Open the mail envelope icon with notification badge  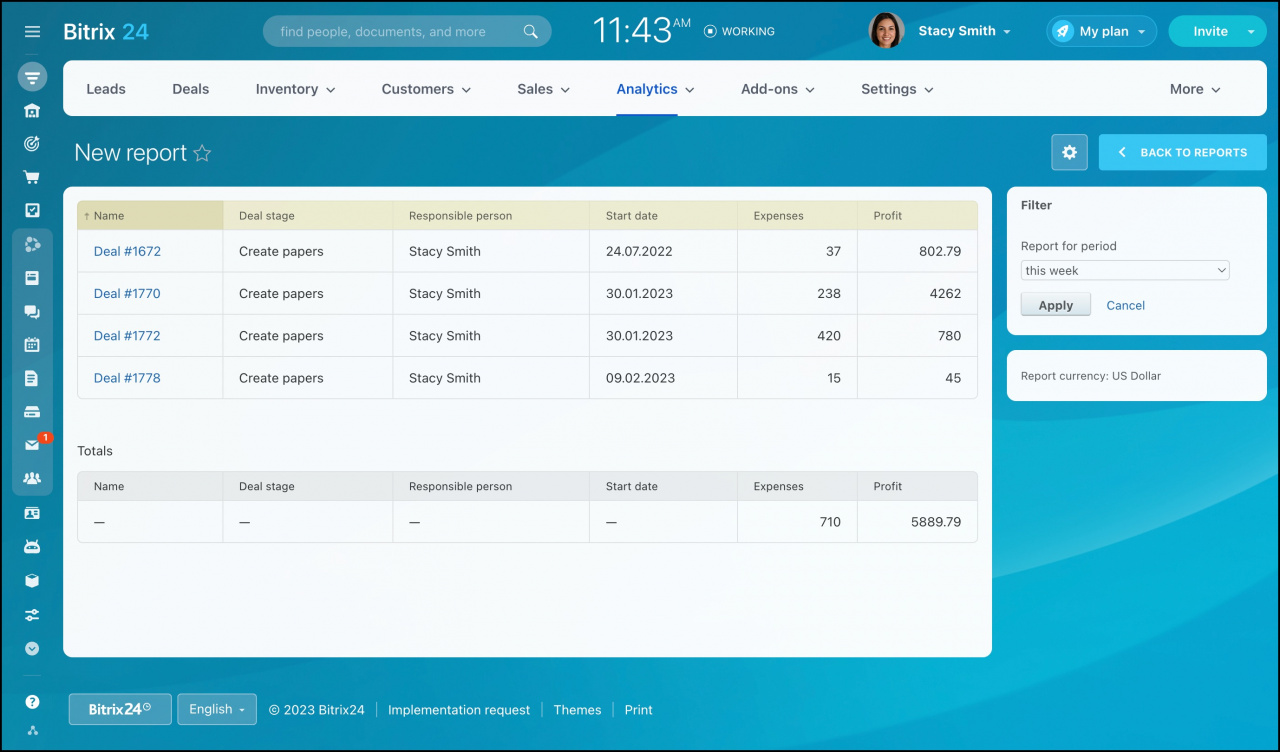point(32,445)
